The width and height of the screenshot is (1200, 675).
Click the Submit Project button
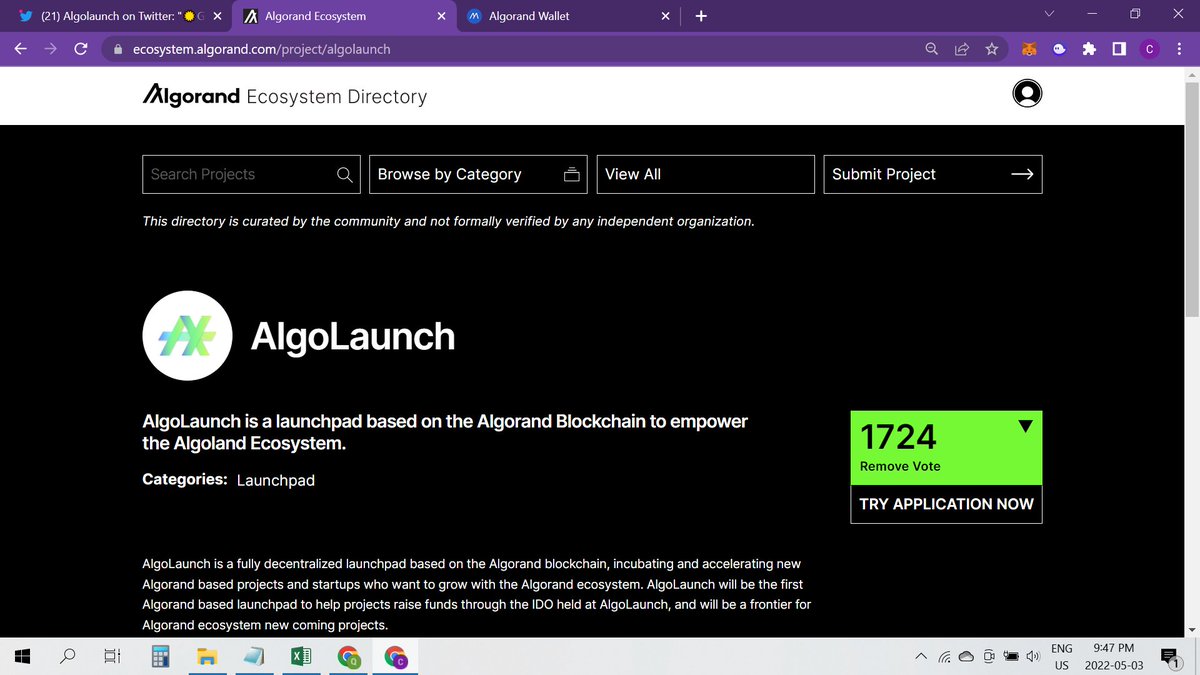click(933, 174)
